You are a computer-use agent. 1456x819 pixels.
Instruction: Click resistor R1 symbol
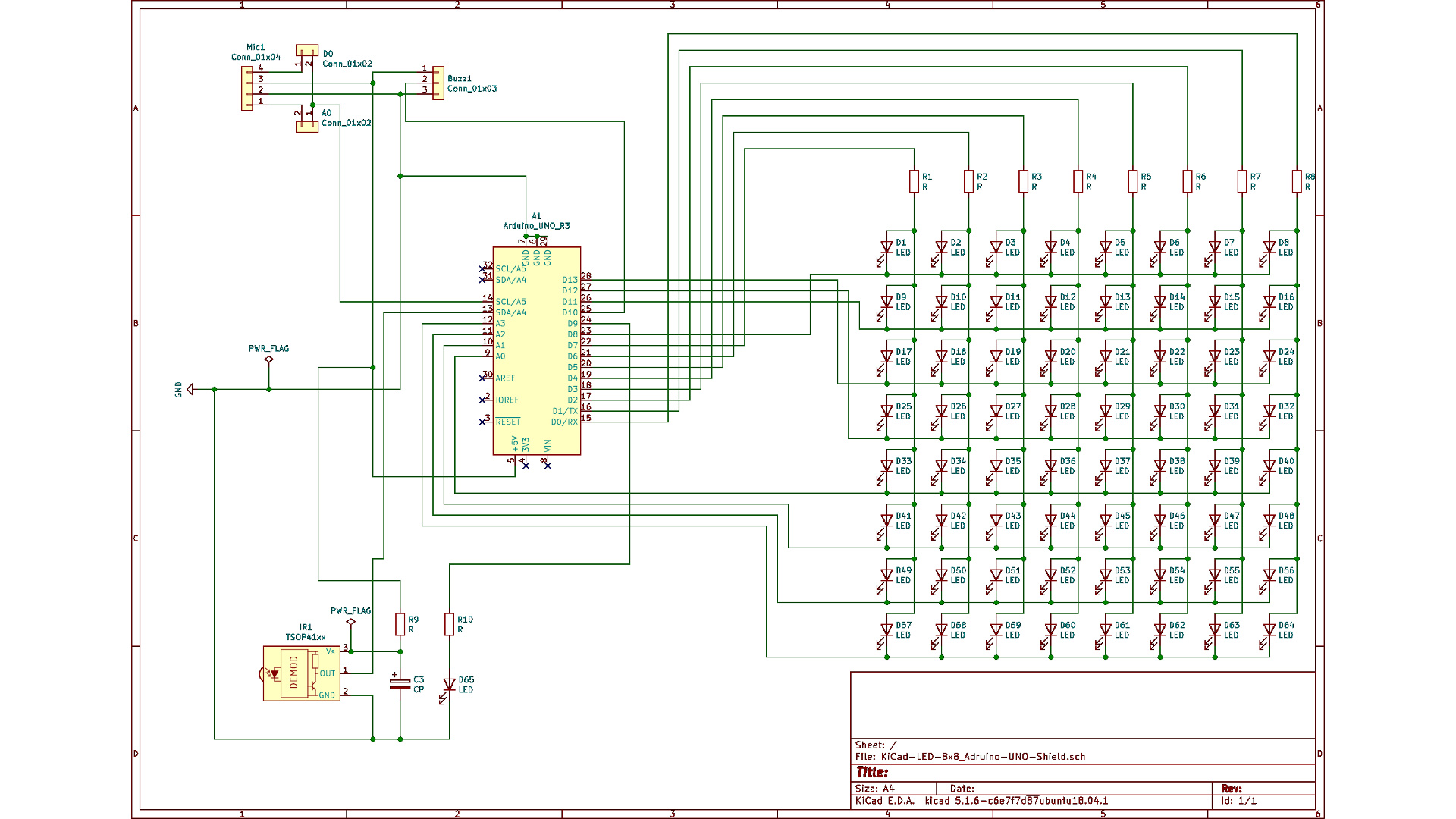(914, 181)
